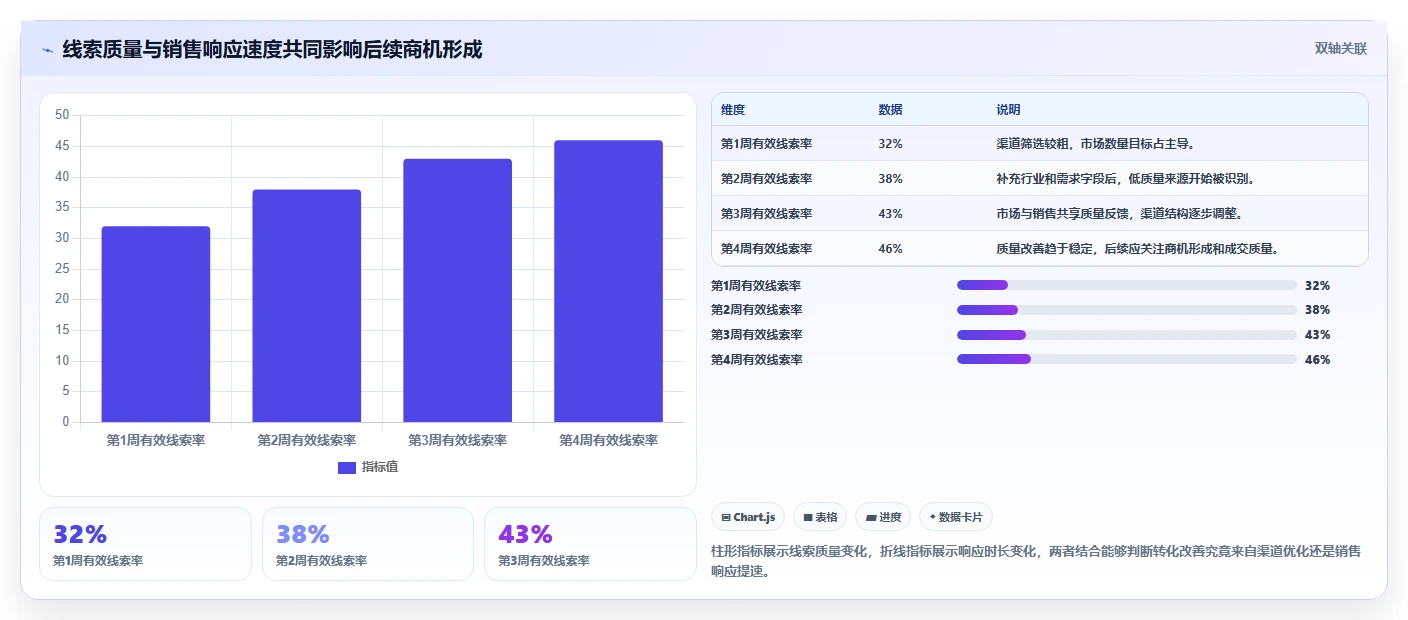This screenshot has height=620, width=1408.
Task: Click the 第3周有效线索率 progress bar
Action: [x=1126, y=335]
